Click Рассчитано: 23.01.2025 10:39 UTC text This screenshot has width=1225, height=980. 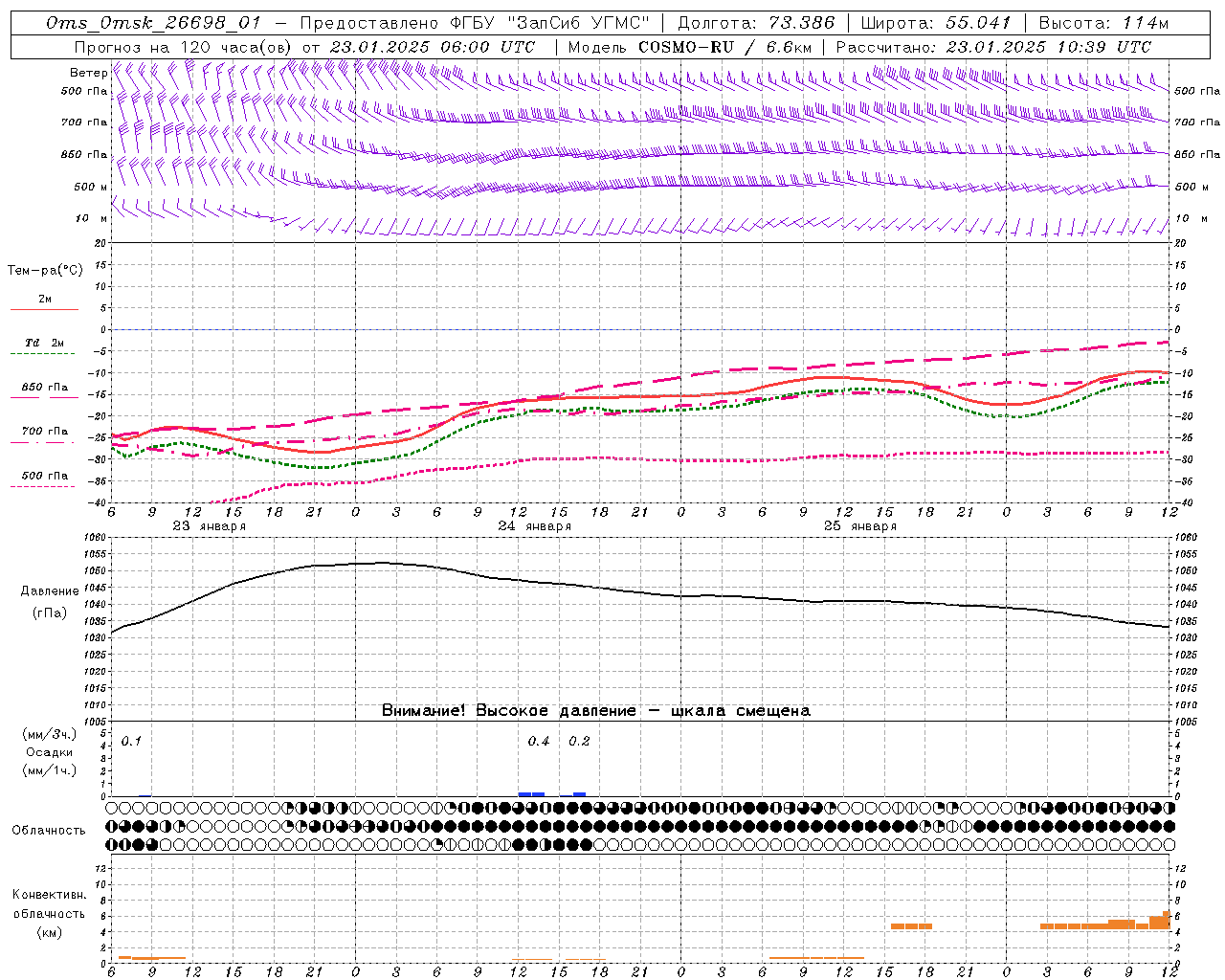pos(993,47)
